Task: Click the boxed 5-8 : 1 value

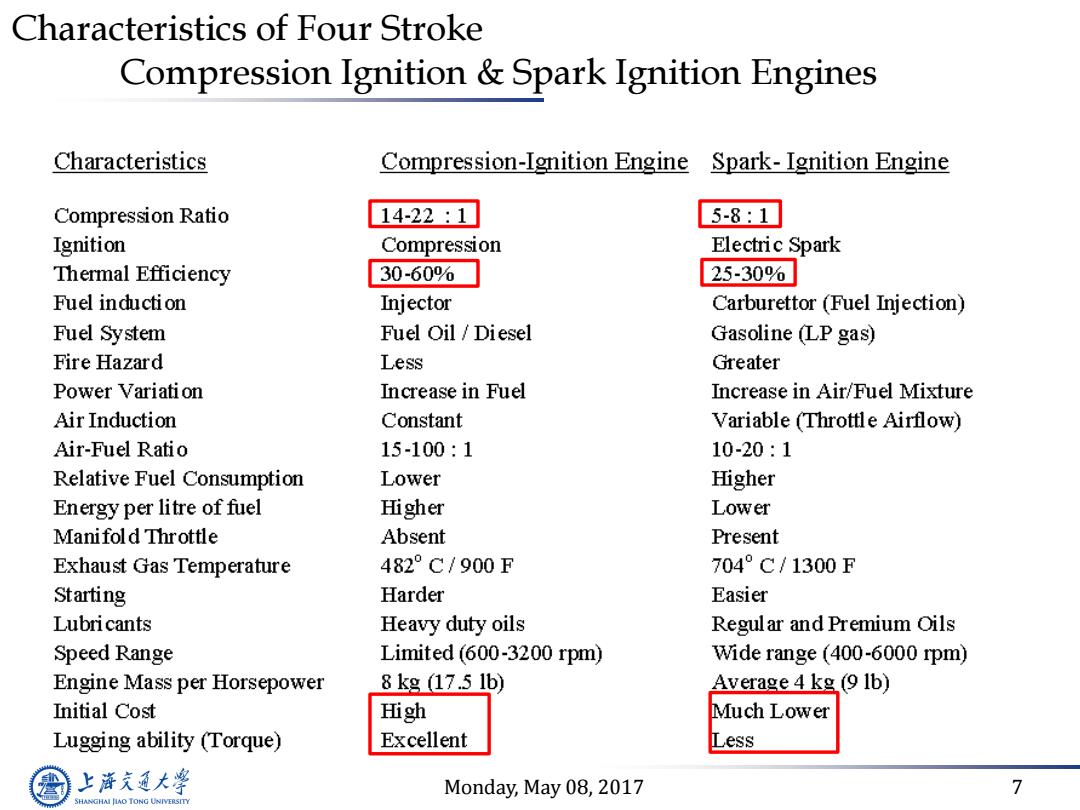Action: (x=740, y=215)
